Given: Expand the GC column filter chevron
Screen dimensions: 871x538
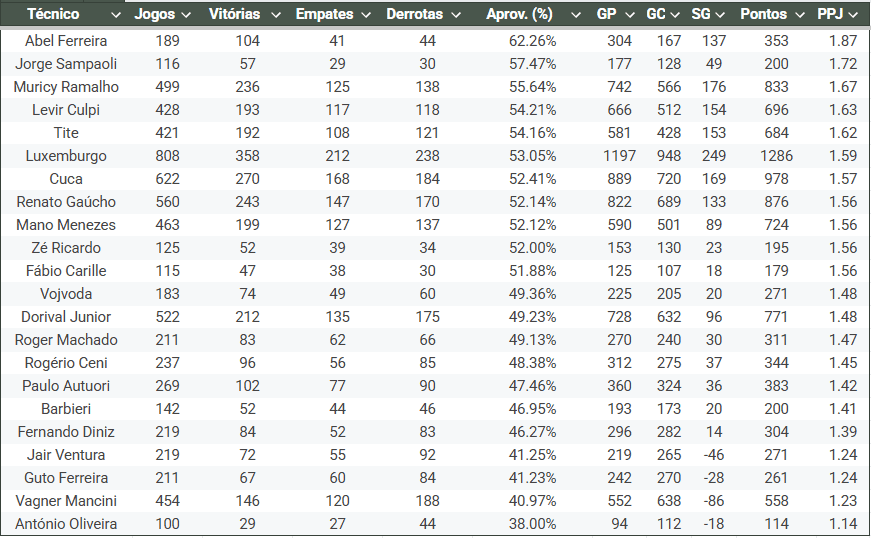Looking at the screenshot, I should (678, 15).
